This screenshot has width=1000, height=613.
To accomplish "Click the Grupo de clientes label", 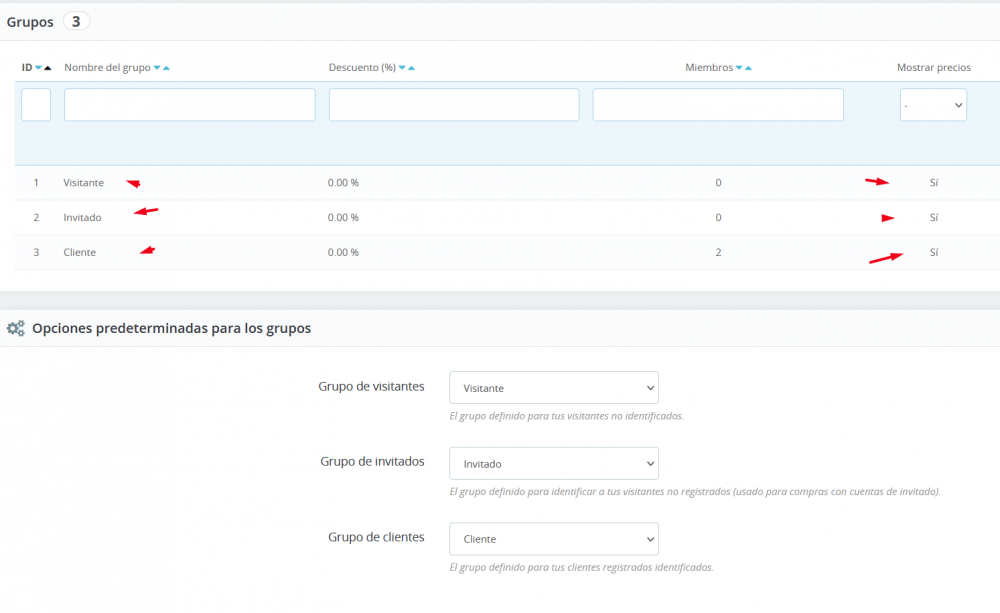I will 376,537.
